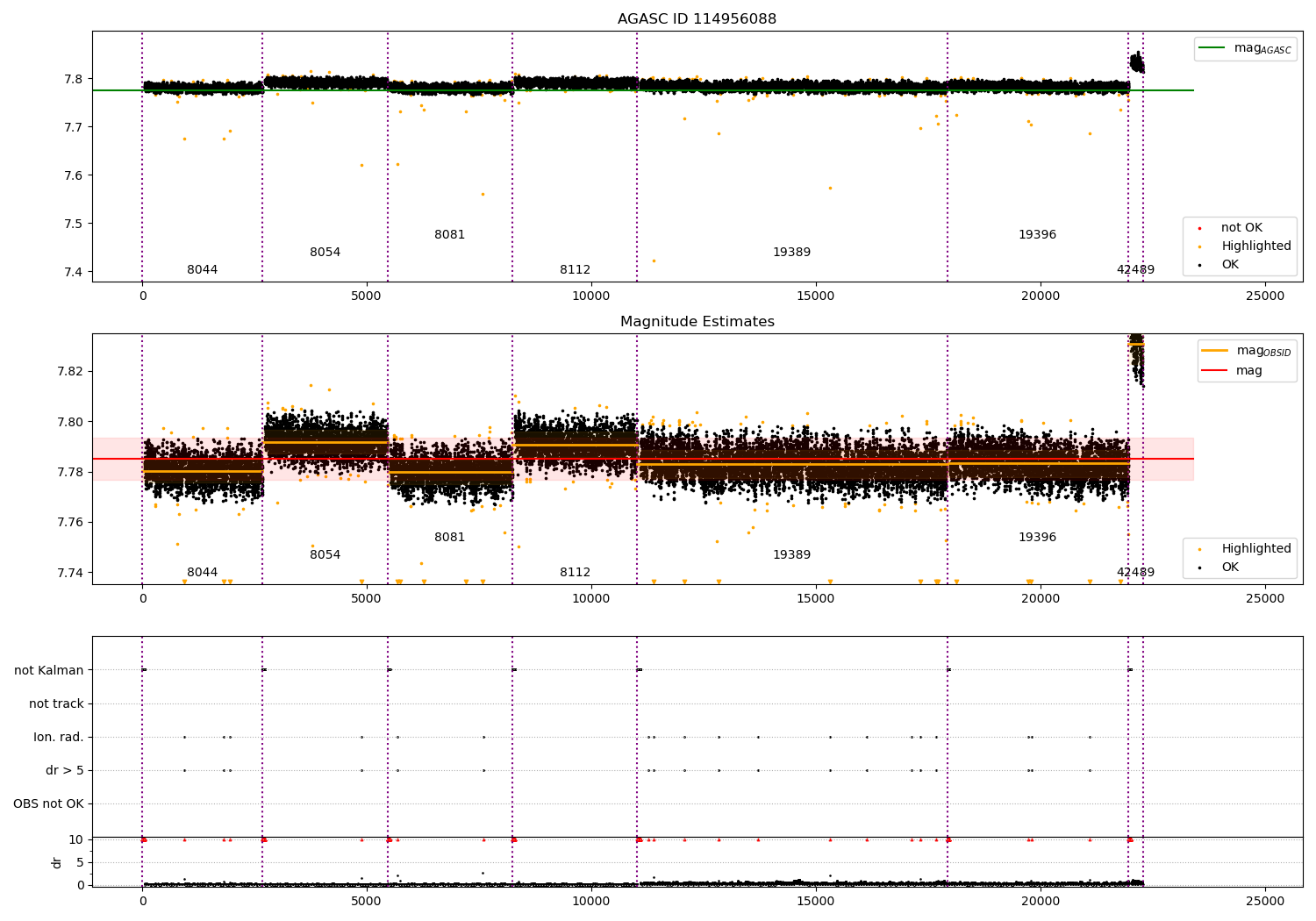1316x921 pixels.
Task: Click the 7.82 tick on middle y-axis
Action: point(71,371)
